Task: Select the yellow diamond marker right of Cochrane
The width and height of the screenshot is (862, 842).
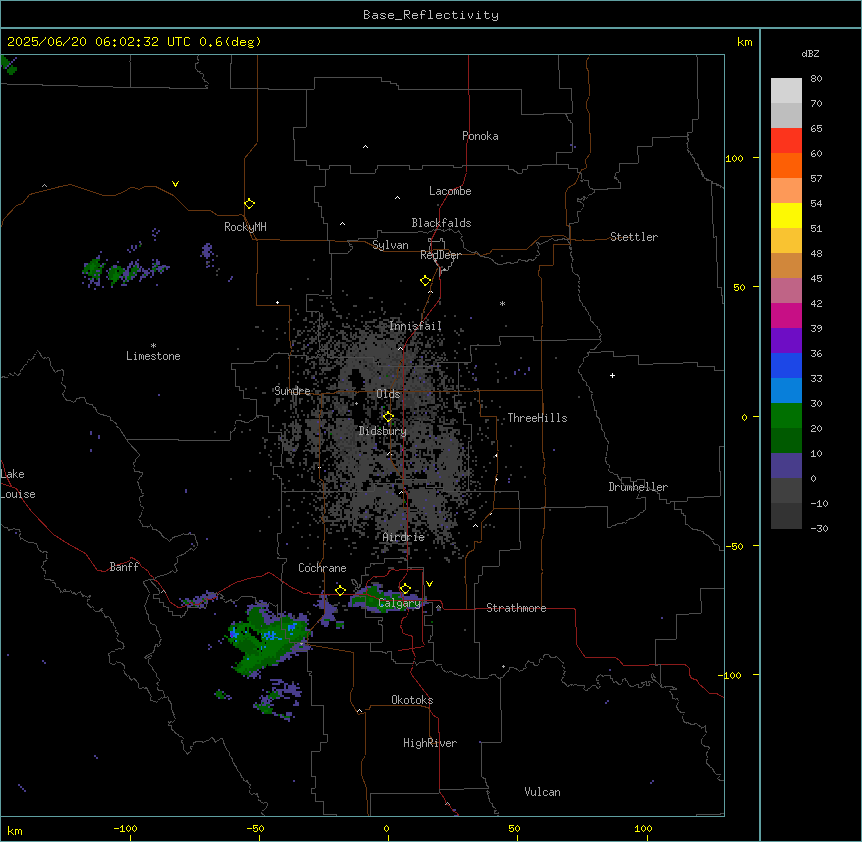Action: tap(340, 591)
